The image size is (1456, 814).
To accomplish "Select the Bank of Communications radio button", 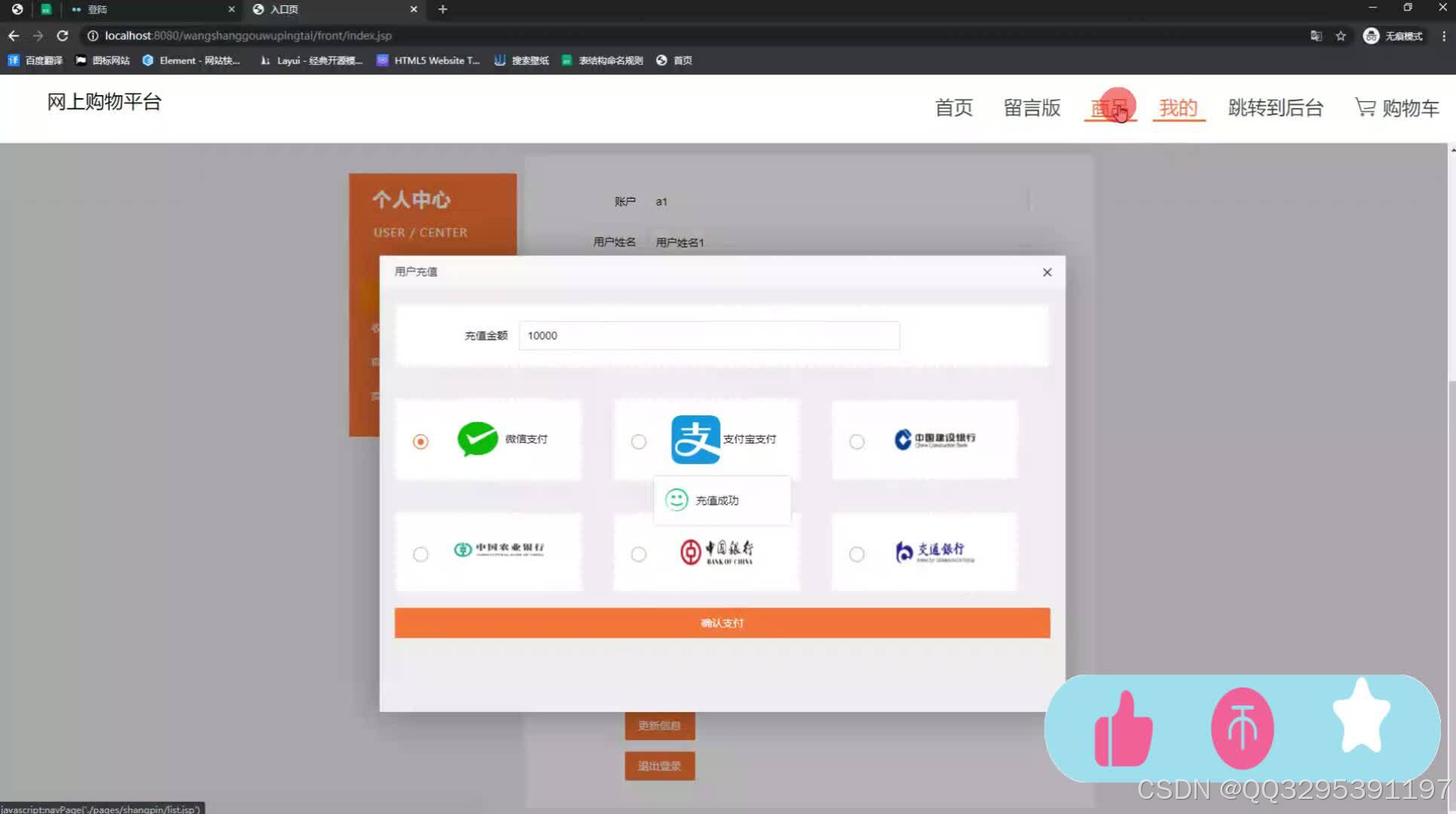I will coord(857,555).
